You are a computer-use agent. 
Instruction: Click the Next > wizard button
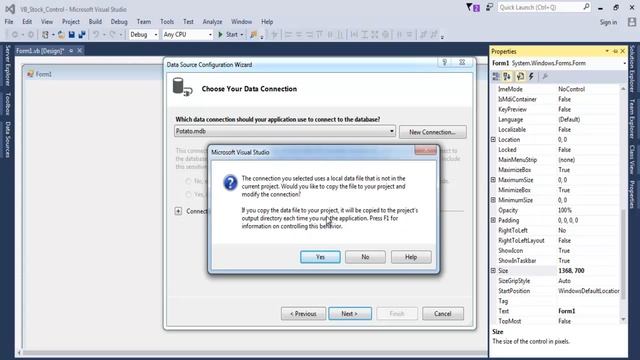pyautogui.click(x=350, y=314)
